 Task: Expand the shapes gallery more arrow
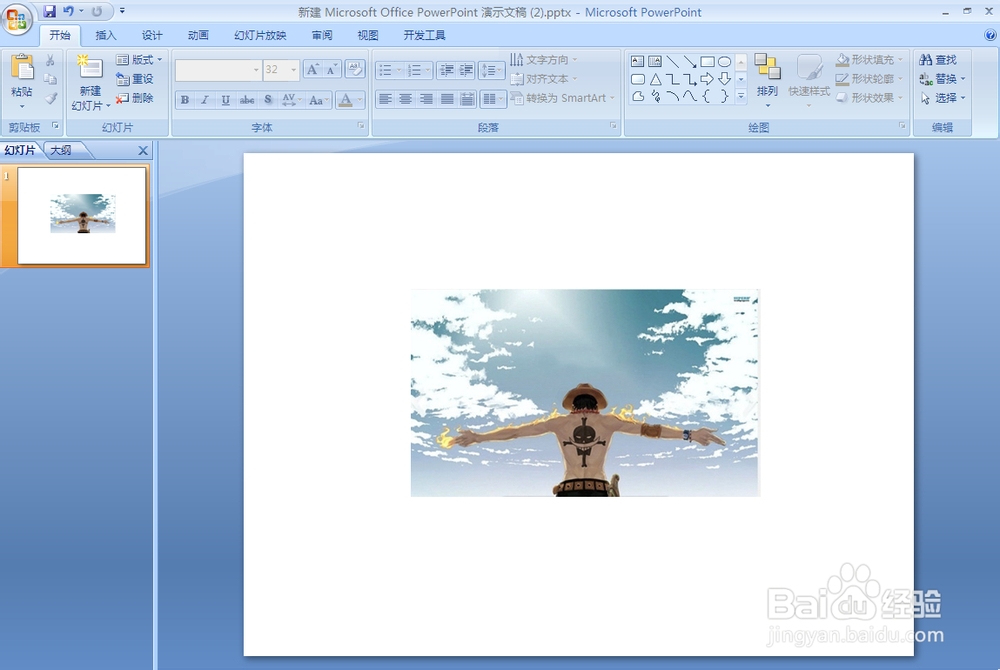click(741, 96)
